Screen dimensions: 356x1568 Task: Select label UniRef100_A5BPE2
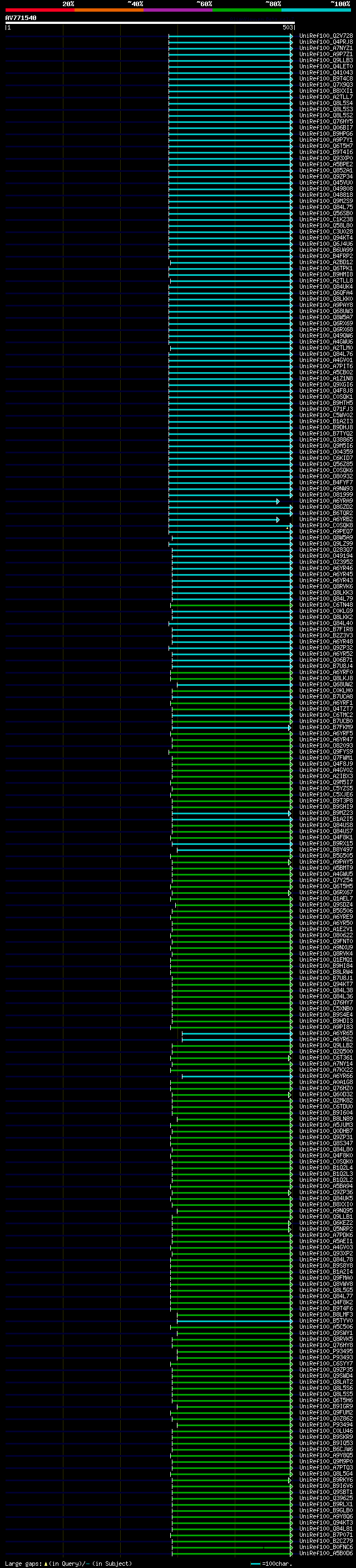tap(325, 164)
